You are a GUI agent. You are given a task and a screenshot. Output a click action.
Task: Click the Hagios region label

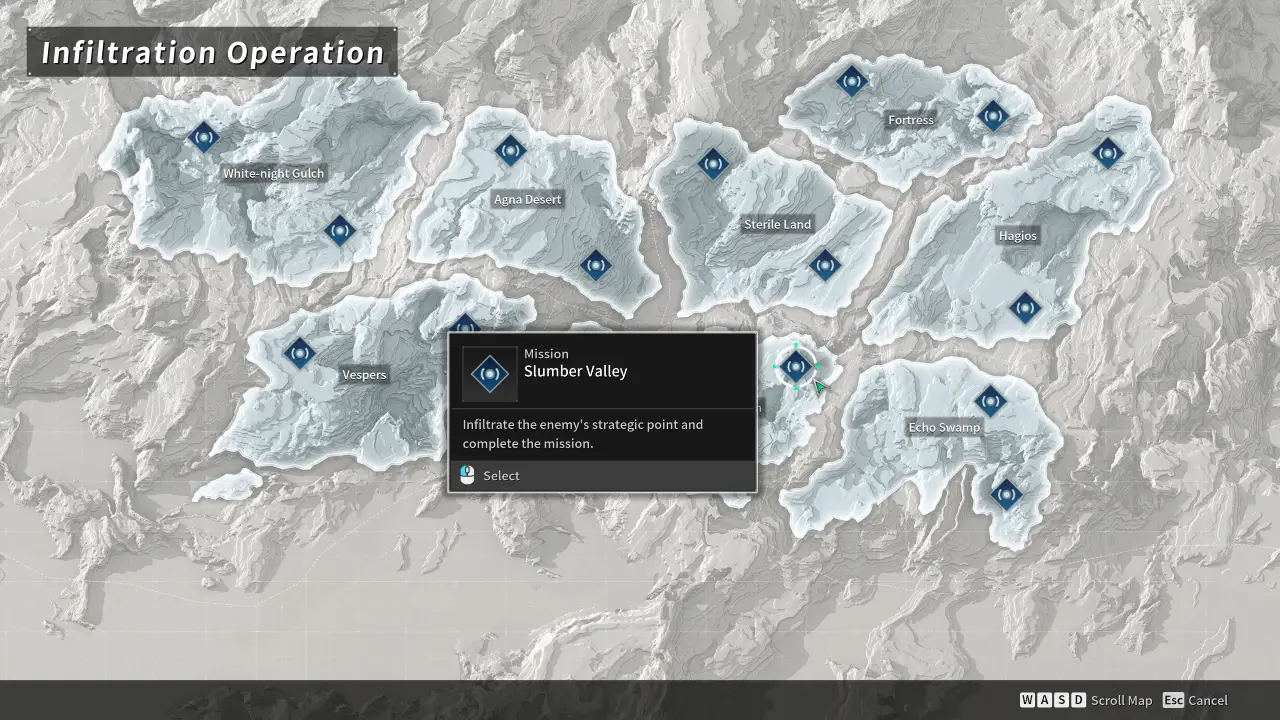[x=1018, y=236]
